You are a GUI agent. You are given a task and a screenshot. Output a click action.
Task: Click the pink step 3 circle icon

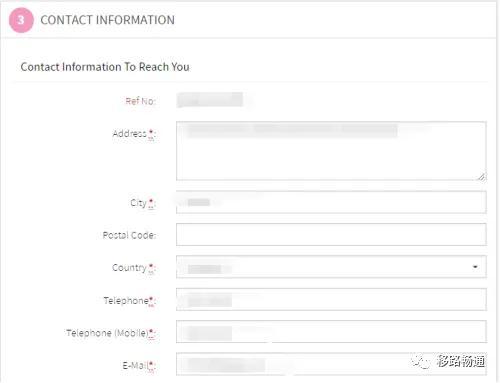[21, 20]
